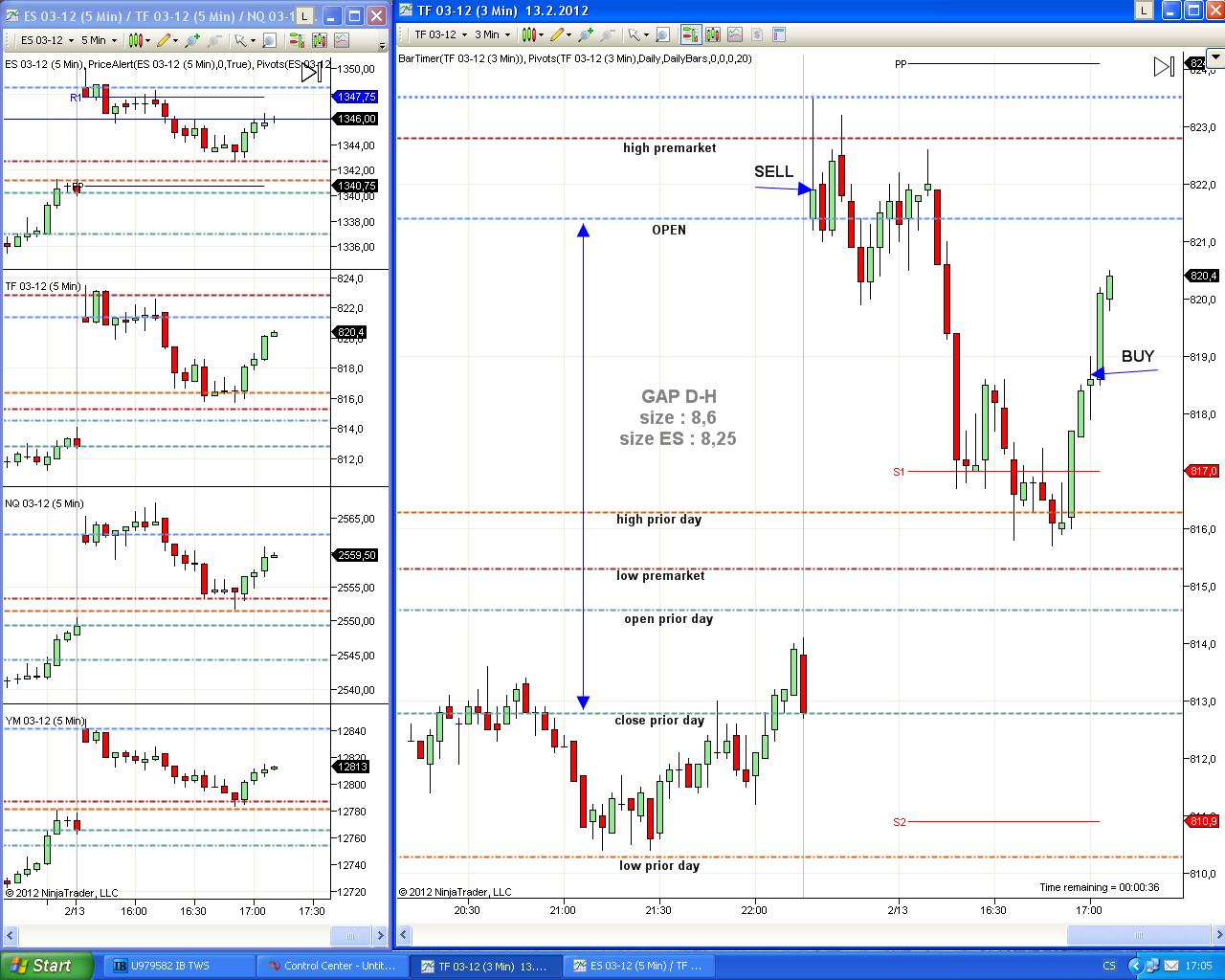Open TF 03-12 instrument dropdown
1225x980 pixels.
coord(440,34)
